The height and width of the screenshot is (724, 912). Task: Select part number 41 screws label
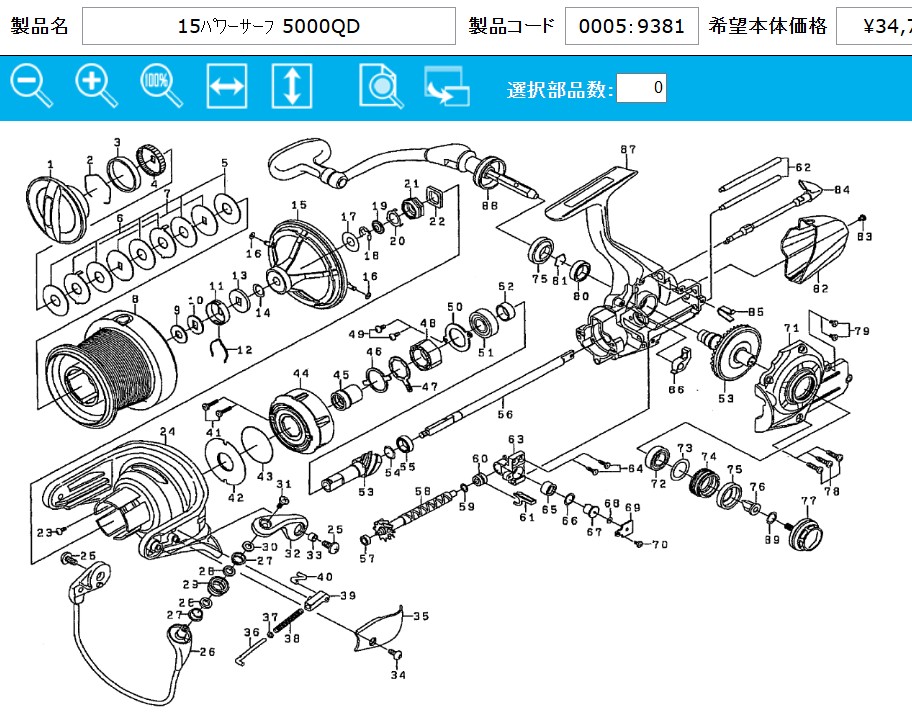[214, 432]
